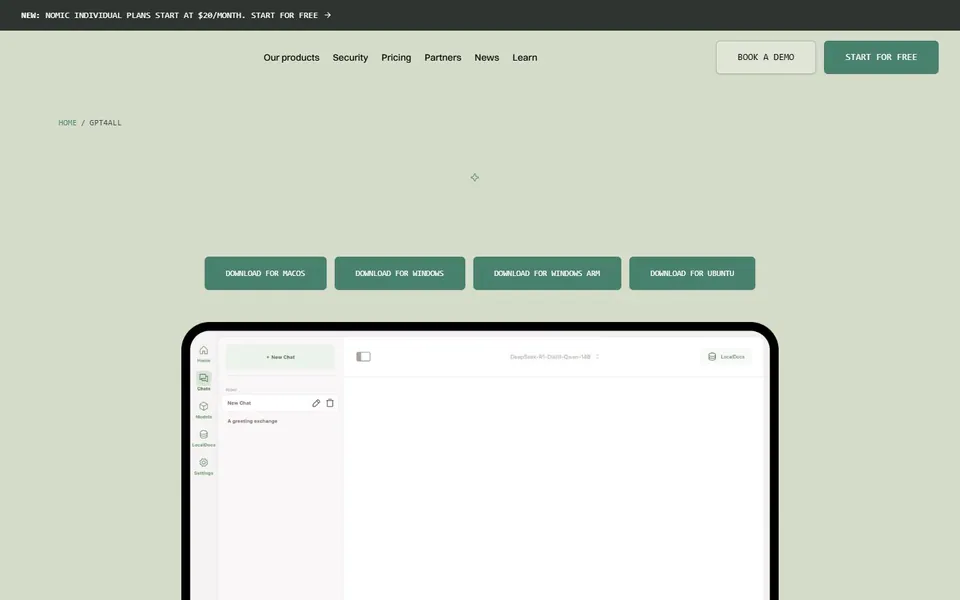Open the Settings gear icon
The image size is (960, 600).
pyautogui.click(x=203, y=463)
